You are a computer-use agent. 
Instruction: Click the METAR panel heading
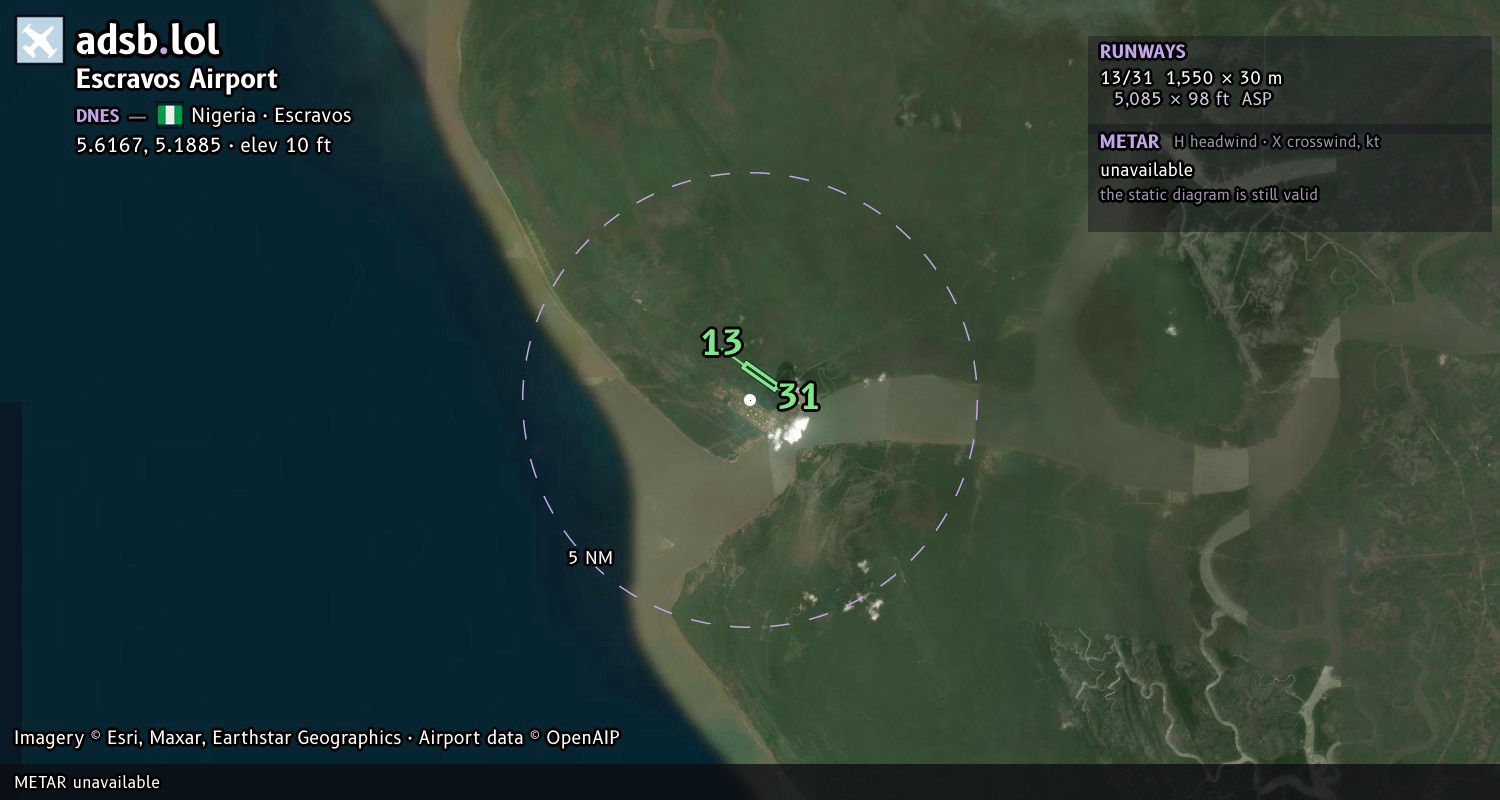click(x=1129, y=142)
